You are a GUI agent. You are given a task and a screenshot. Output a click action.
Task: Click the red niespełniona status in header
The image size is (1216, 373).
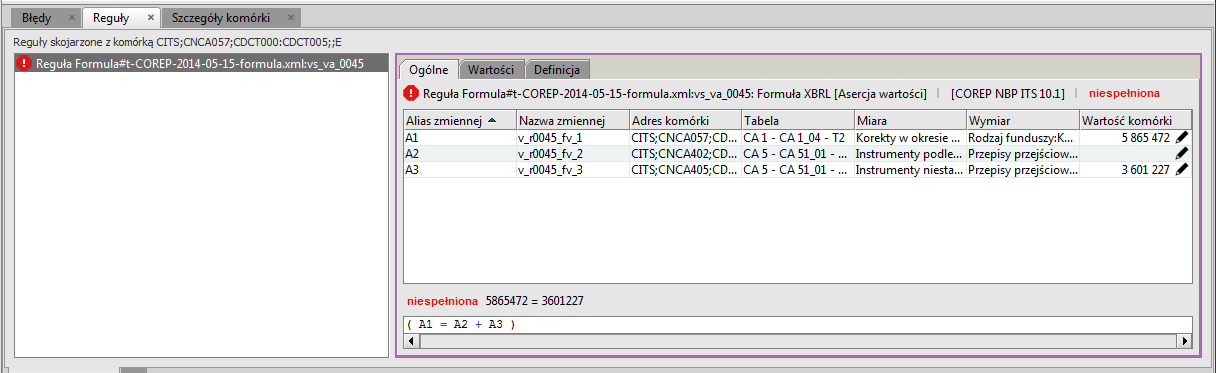click(x=1124, y=93)
